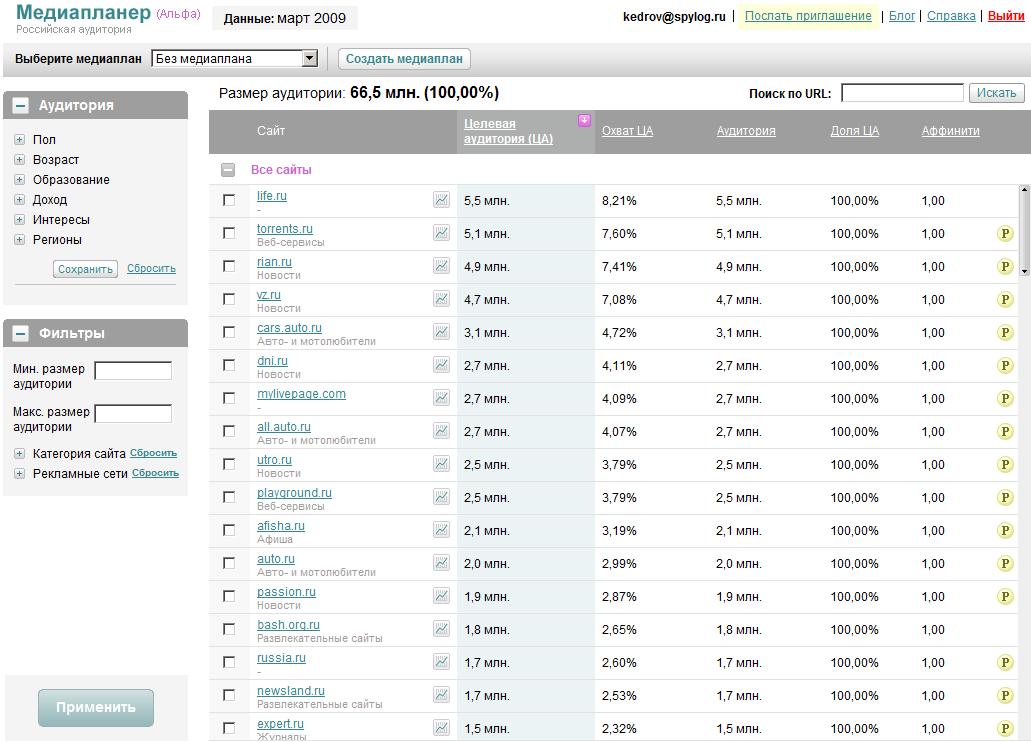Image resolution: width=1031 pixels, height=742 pixels.
Task: Focus the Мин. размер аудитории field
Action: [133, 371]
